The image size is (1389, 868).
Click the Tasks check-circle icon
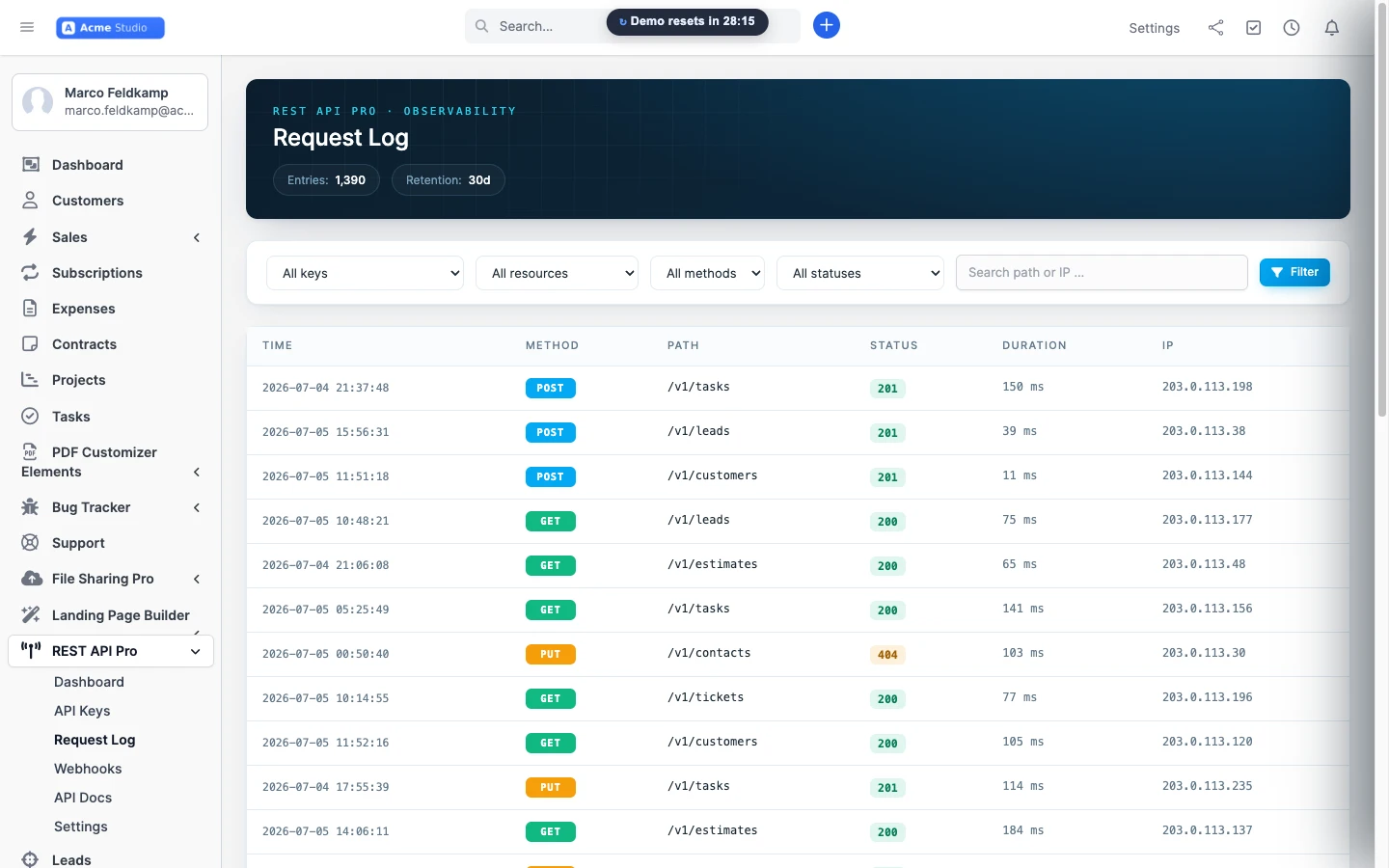click(31, 417)
